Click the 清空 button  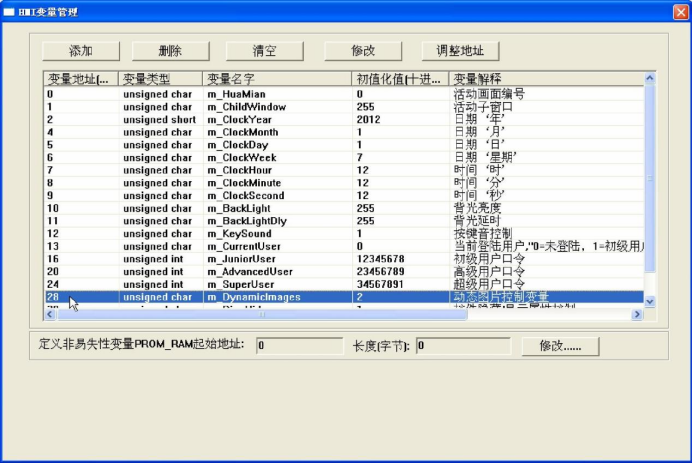264,51
